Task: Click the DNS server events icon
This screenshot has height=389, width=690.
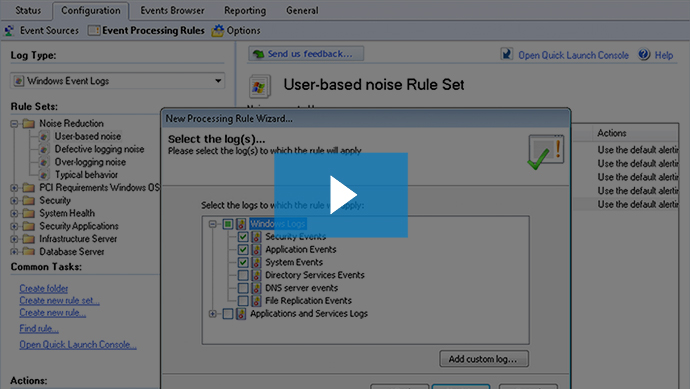Action: pyautogui.click(x=256, y=288)
